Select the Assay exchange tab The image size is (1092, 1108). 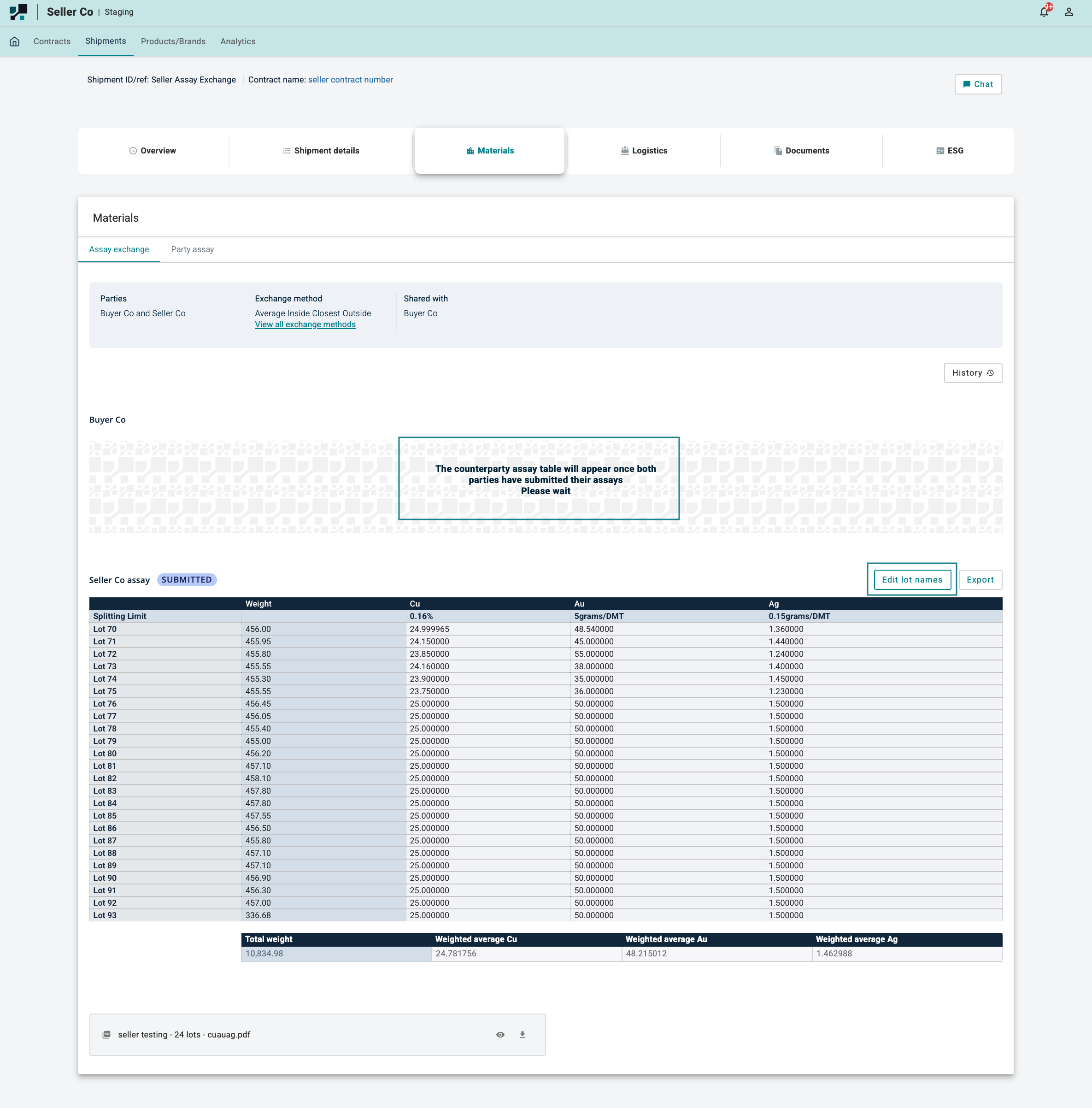[x=119, y=249]
